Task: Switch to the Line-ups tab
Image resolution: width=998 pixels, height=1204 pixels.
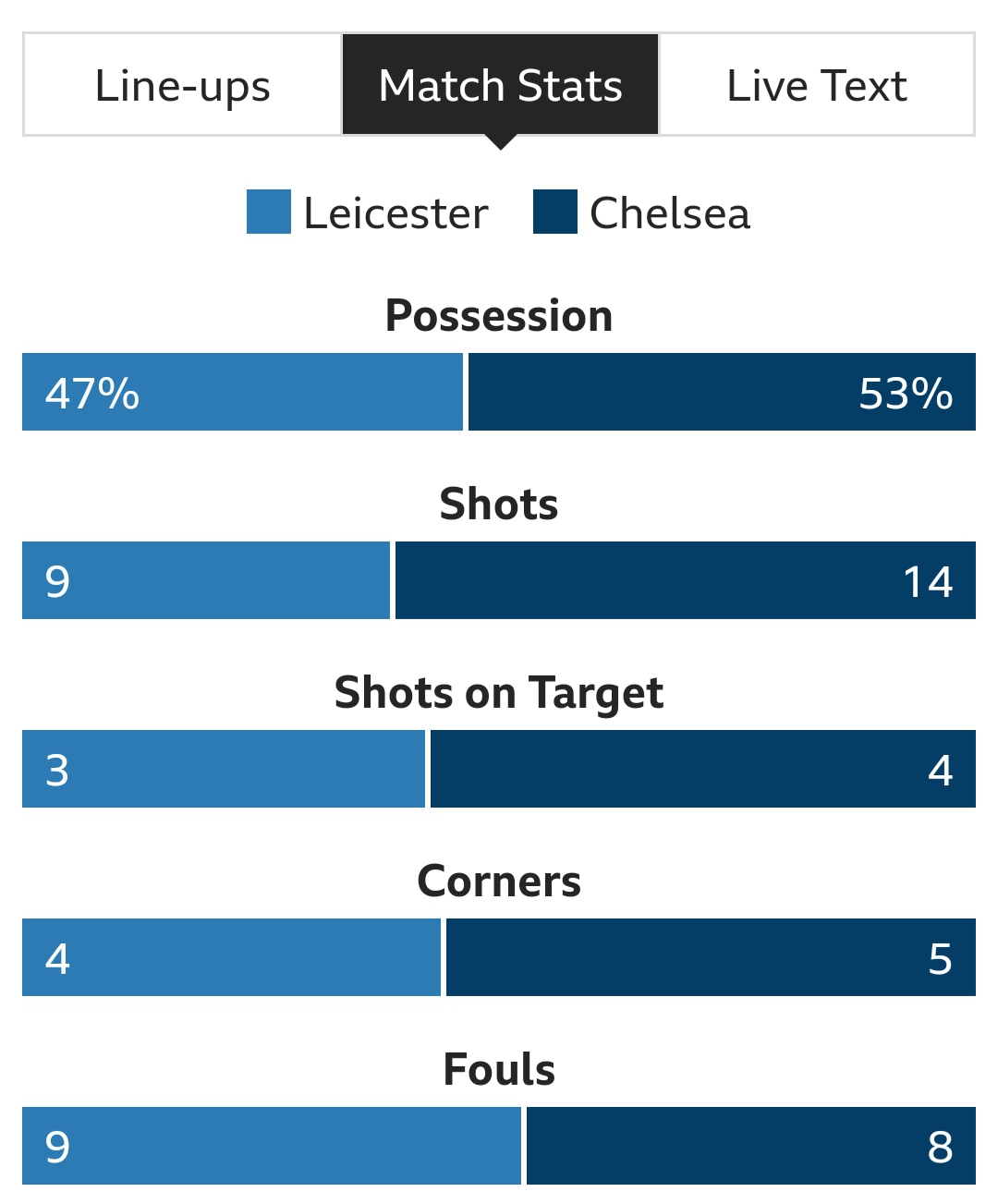Action: pyautogui.click(x=182, y=85)
